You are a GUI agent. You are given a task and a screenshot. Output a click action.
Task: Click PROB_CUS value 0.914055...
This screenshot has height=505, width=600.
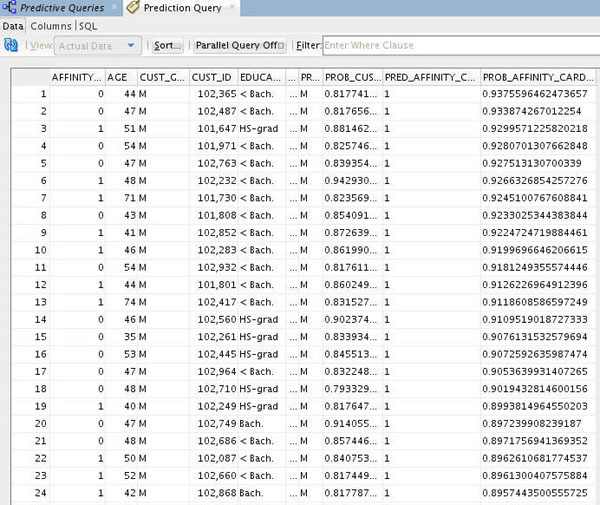coord(351,424)
